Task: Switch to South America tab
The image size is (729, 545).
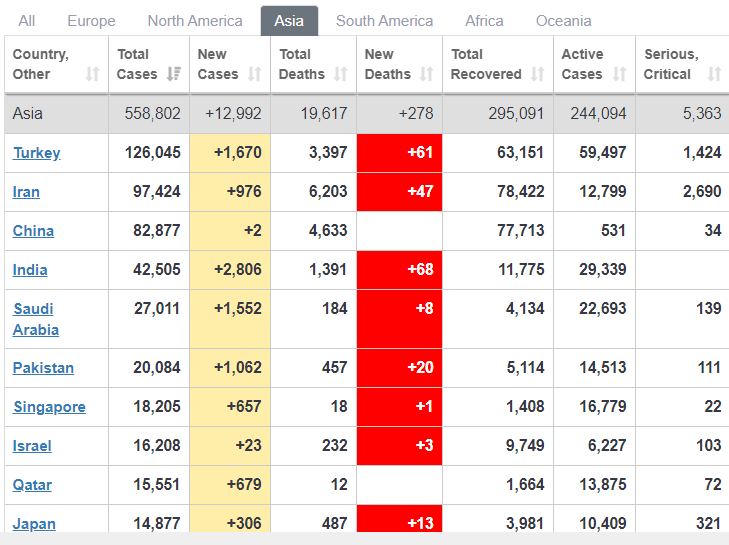Action: tap(384, 21)
